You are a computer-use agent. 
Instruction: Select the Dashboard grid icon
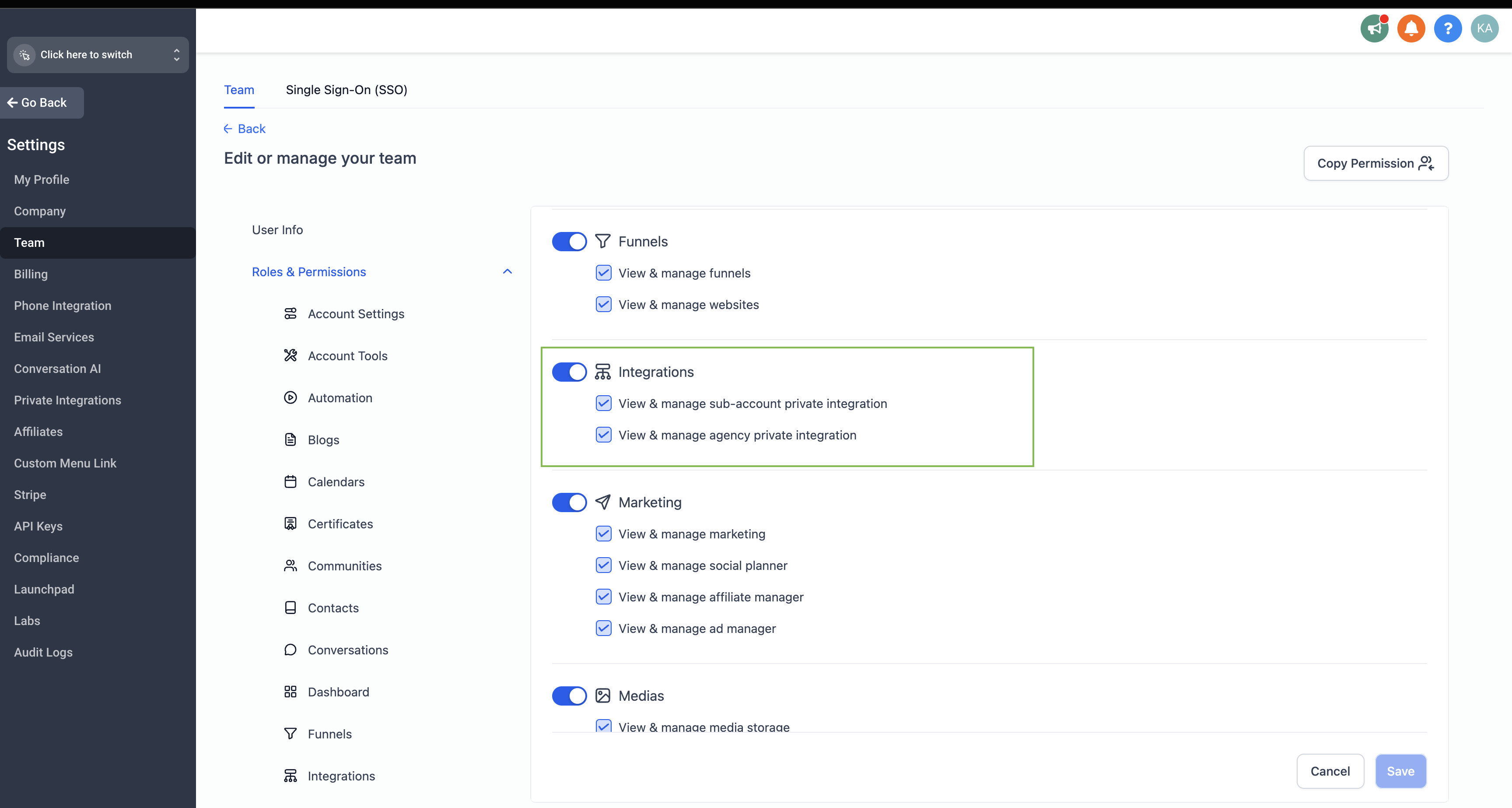pyautogui.click(x=290, y=692)
